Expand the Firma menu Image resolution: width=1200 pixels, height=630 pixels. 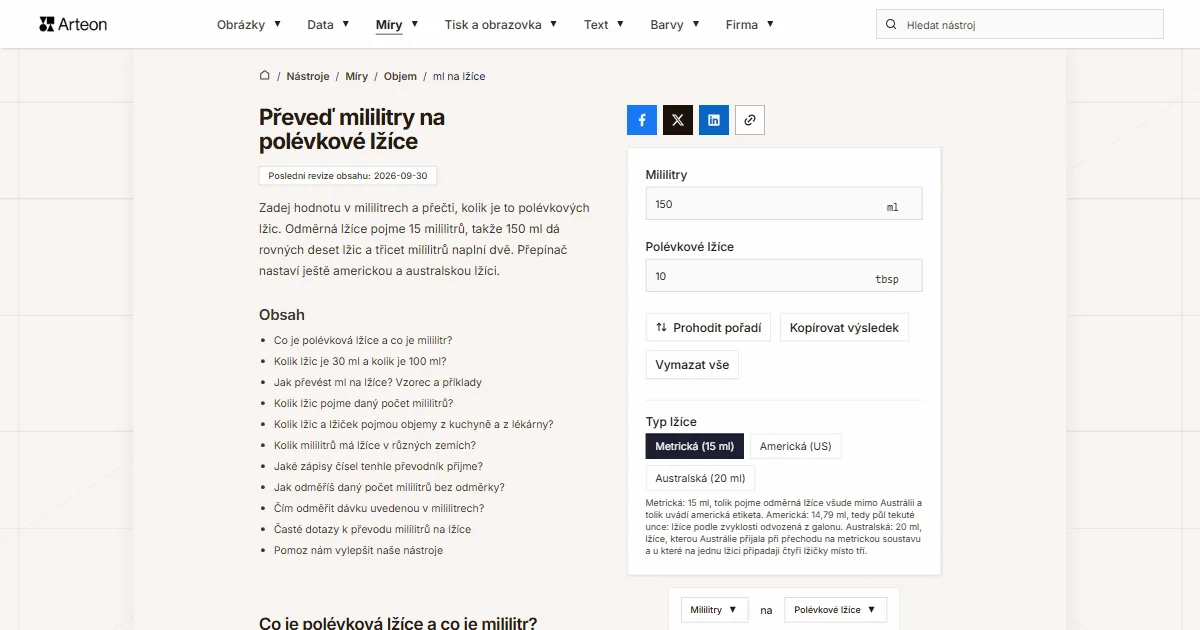(750, 25)
